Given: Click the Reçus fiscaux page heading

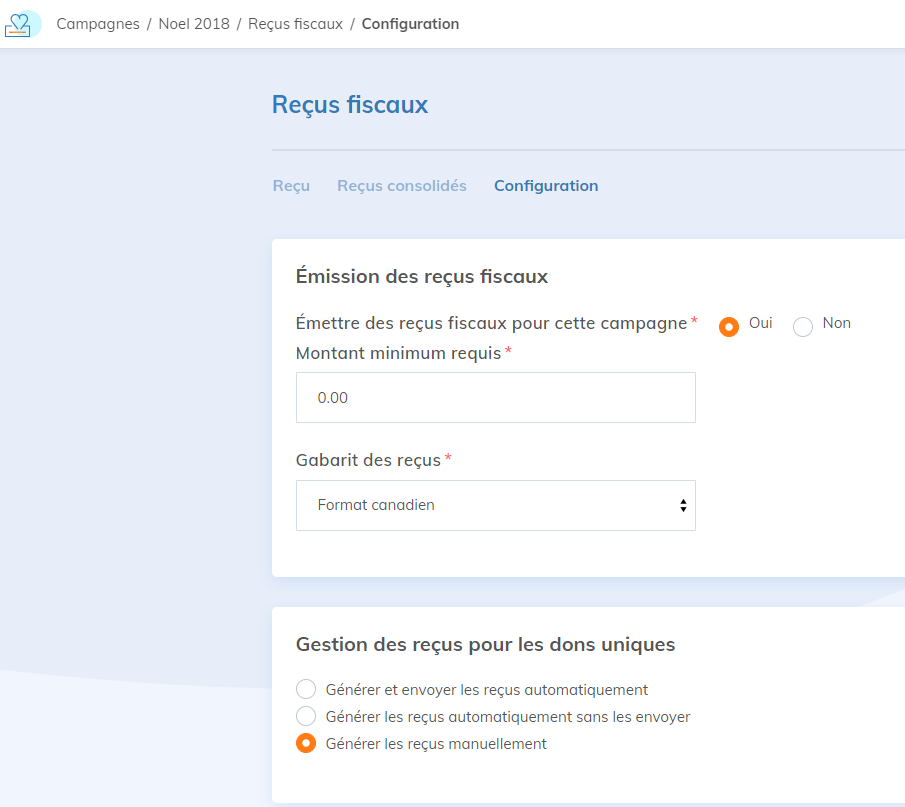Looking at the screenshot, I should pos(350,105).
